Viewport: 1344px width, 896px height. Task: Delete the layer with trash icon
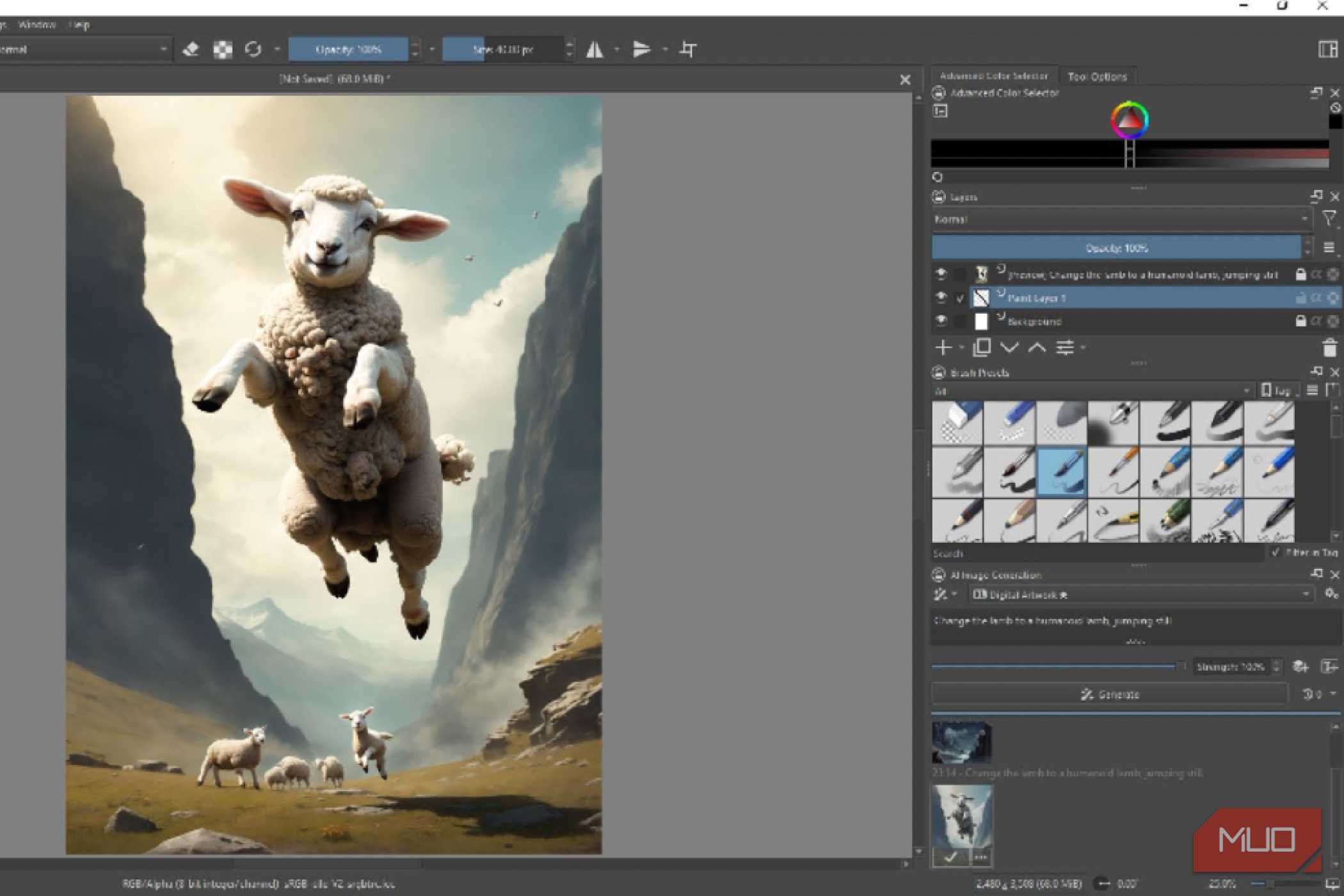1330,348
